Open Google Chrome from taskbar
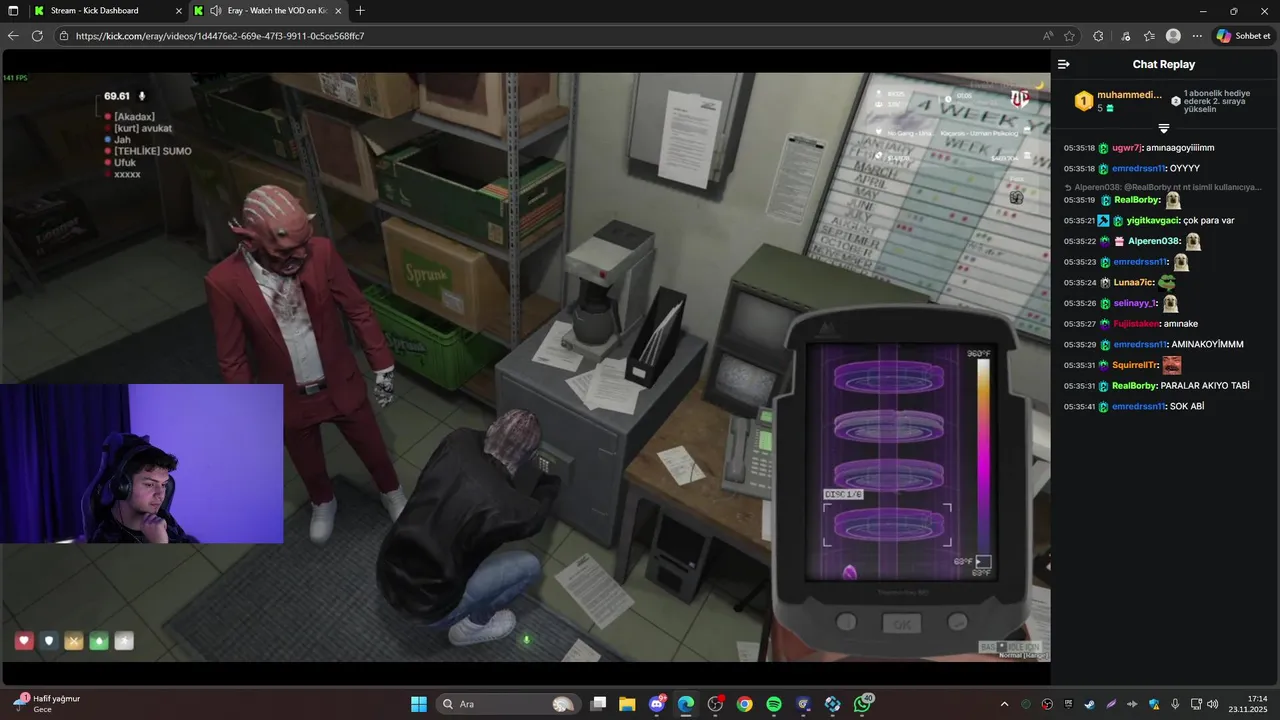Image resolution: width=1280 pixels, height=720 pixels. [x=745, y=704]
